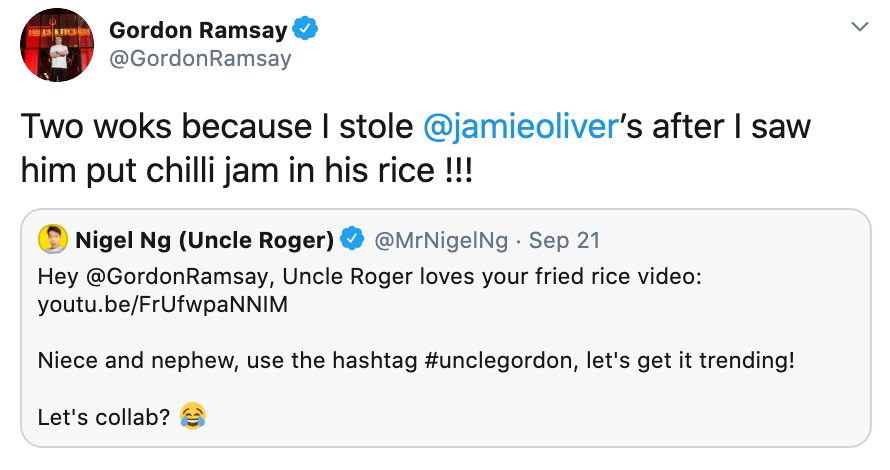Click the verified badge beside Gordon Ramsay
Viewport: 890px width, 470px height.
[x=305, y=29]
